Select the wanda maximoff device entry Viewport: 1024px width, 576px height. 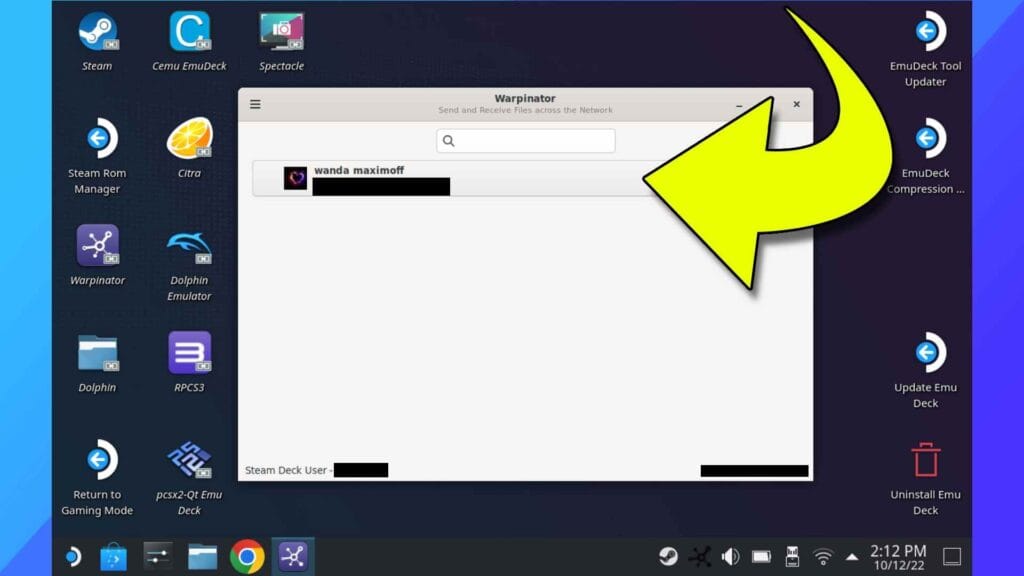450,178
